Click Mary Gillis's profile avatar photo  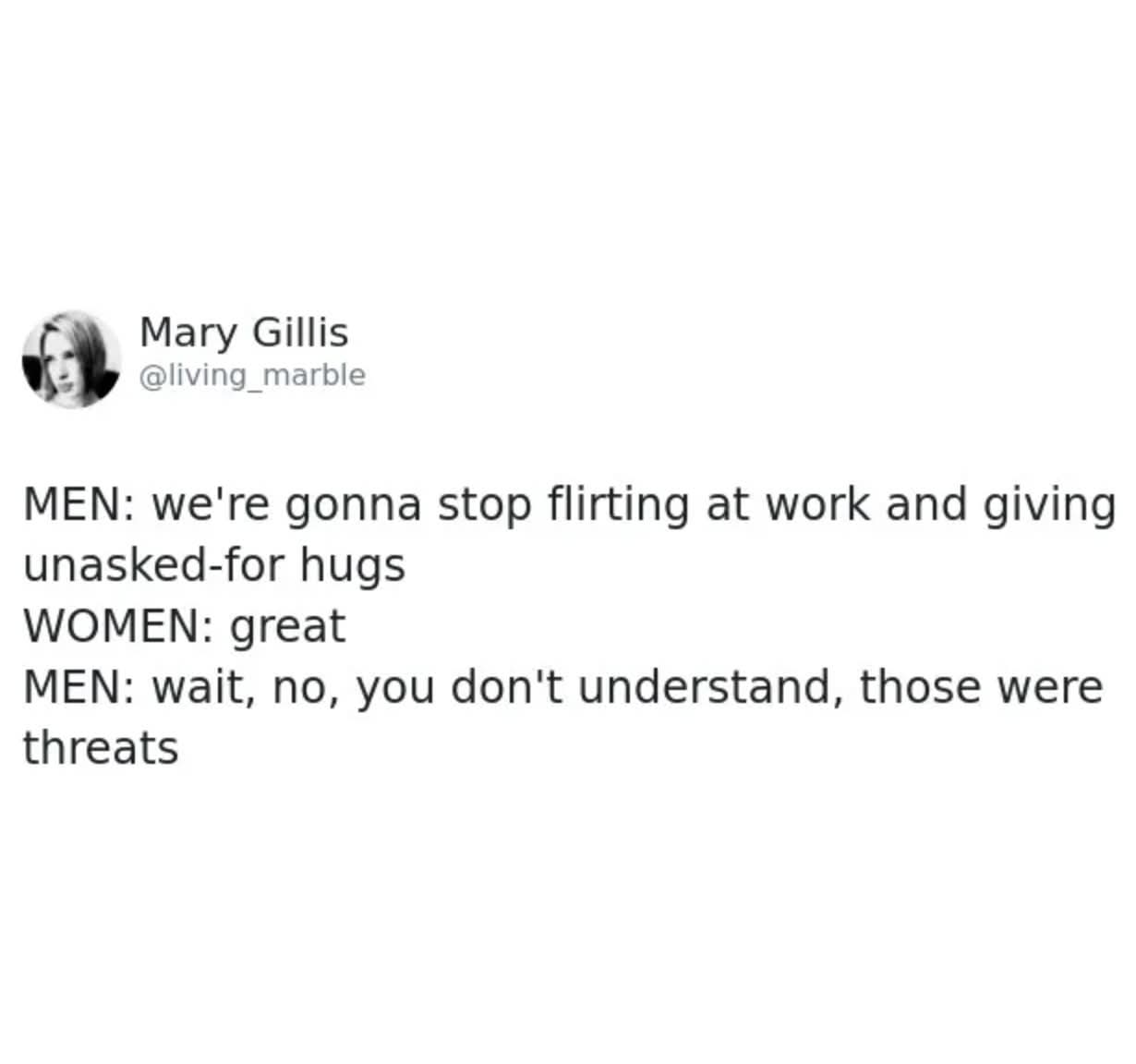[x=71, y=359]
